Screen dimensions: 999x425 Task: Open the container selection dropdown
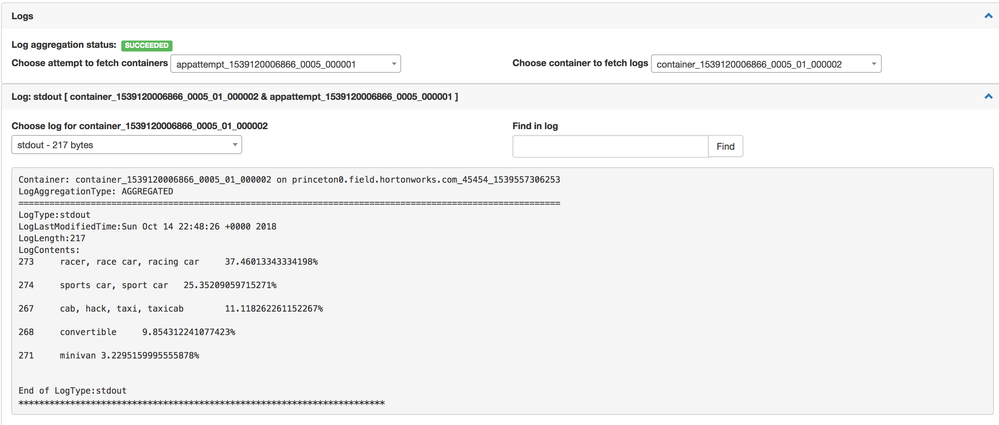[x=766, y=64]
